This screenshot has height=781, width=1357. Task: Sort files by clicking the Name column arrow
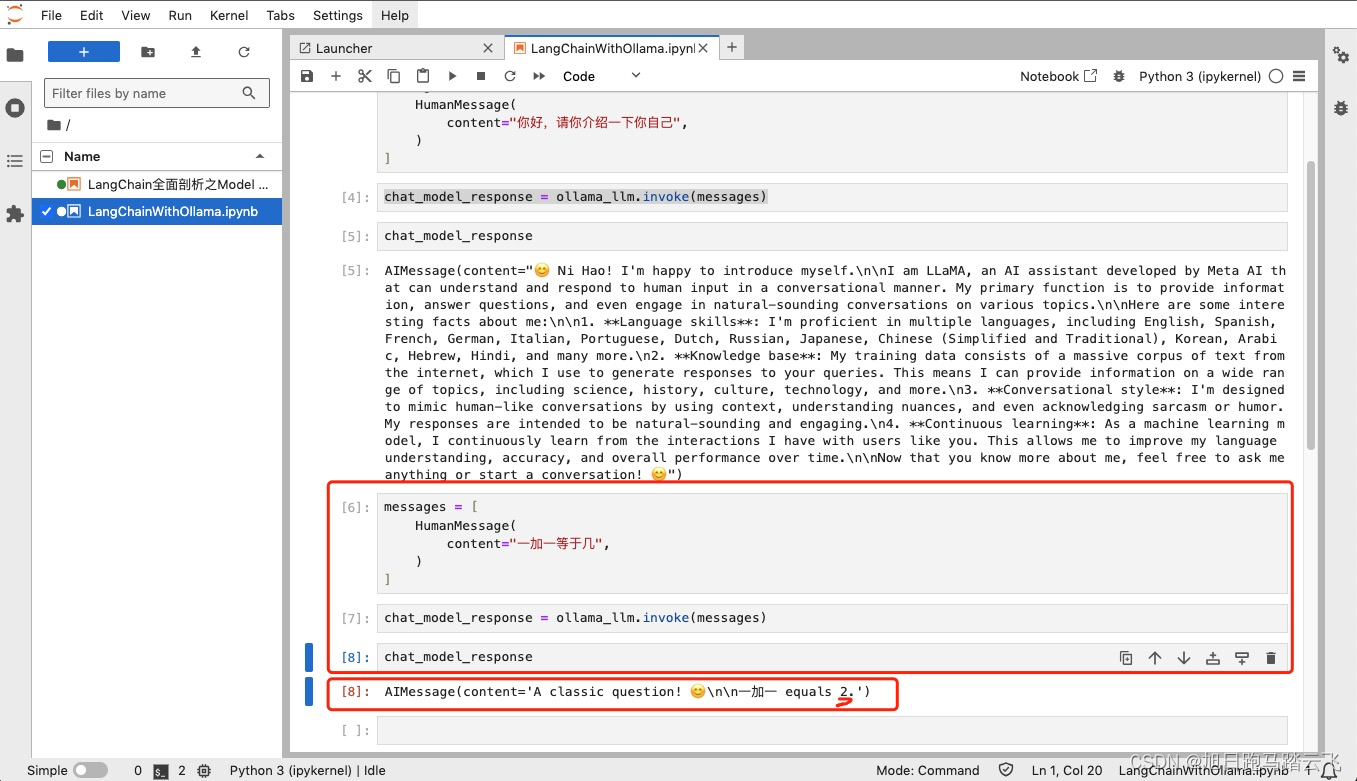click(x=260, y=157)
